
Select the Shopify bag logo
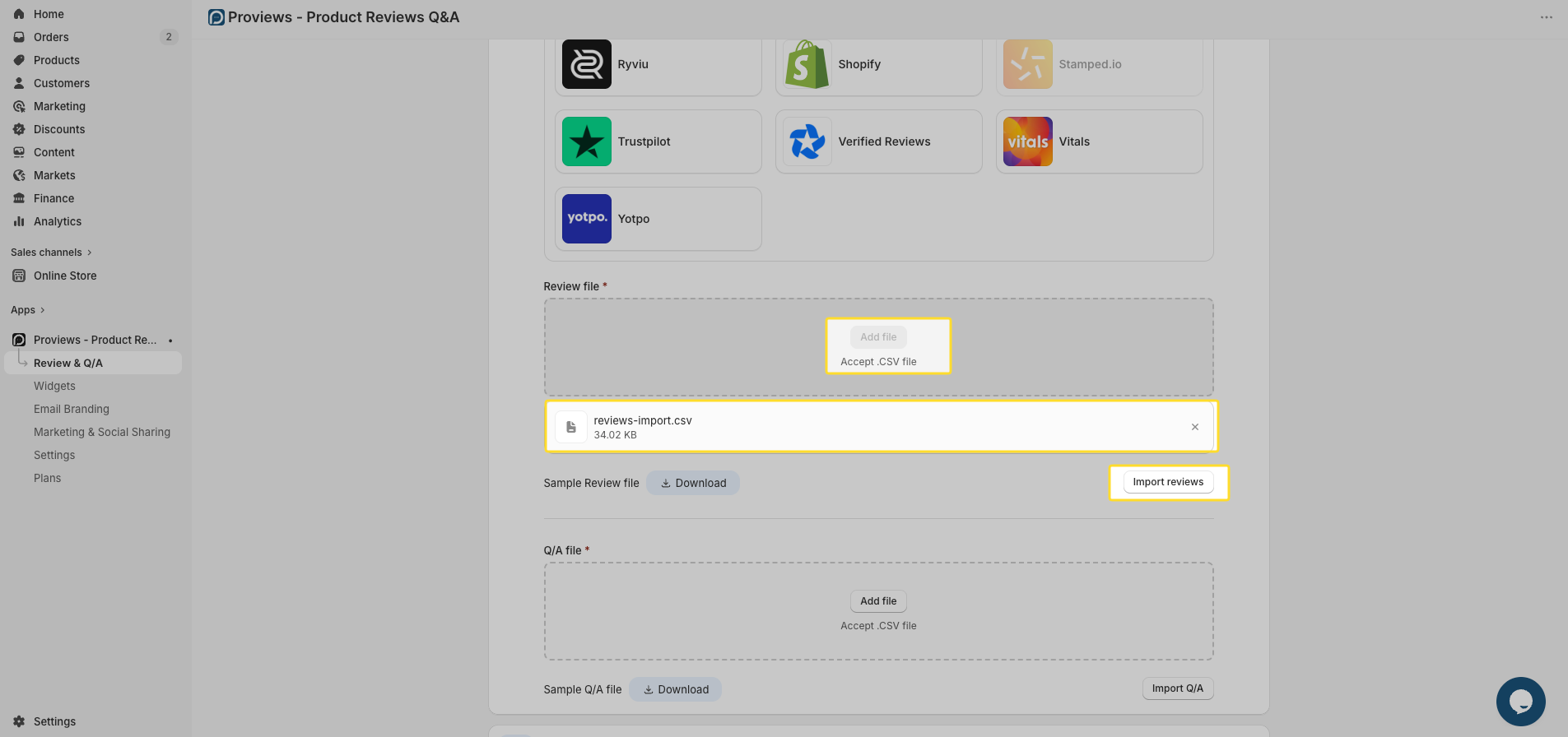(x=807, y=64)
